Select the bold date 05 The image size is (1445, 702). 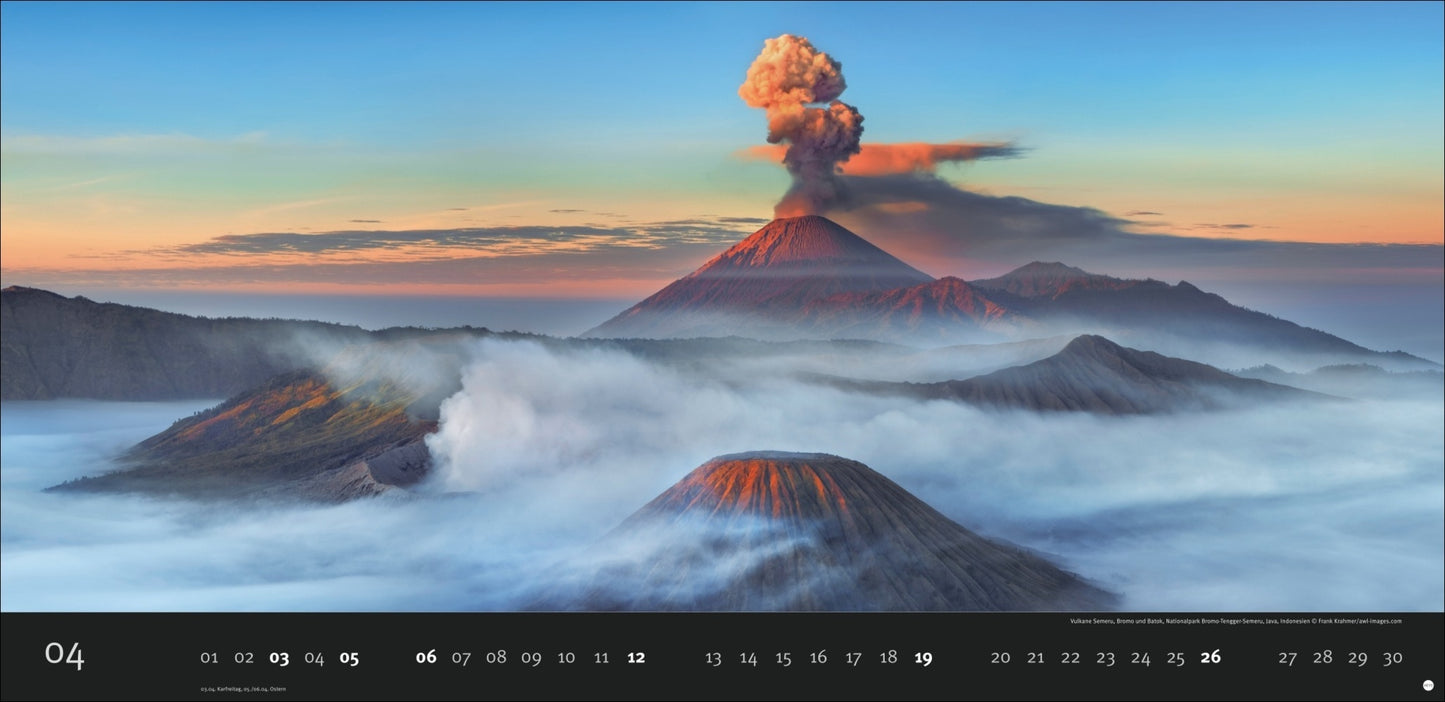tap(351, 658)
